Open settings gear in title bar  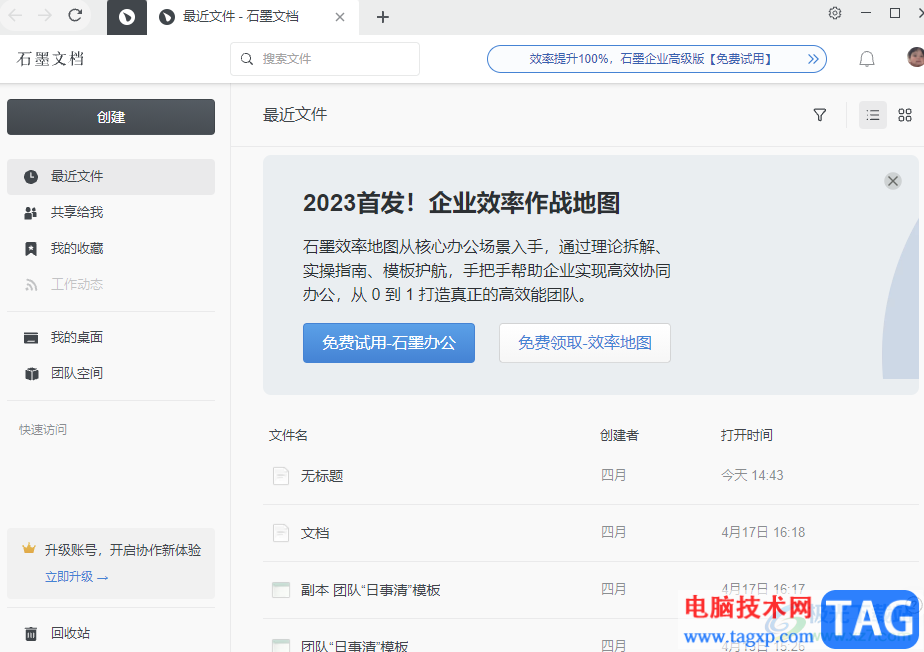pyautogui.click(x=835, y=14)
